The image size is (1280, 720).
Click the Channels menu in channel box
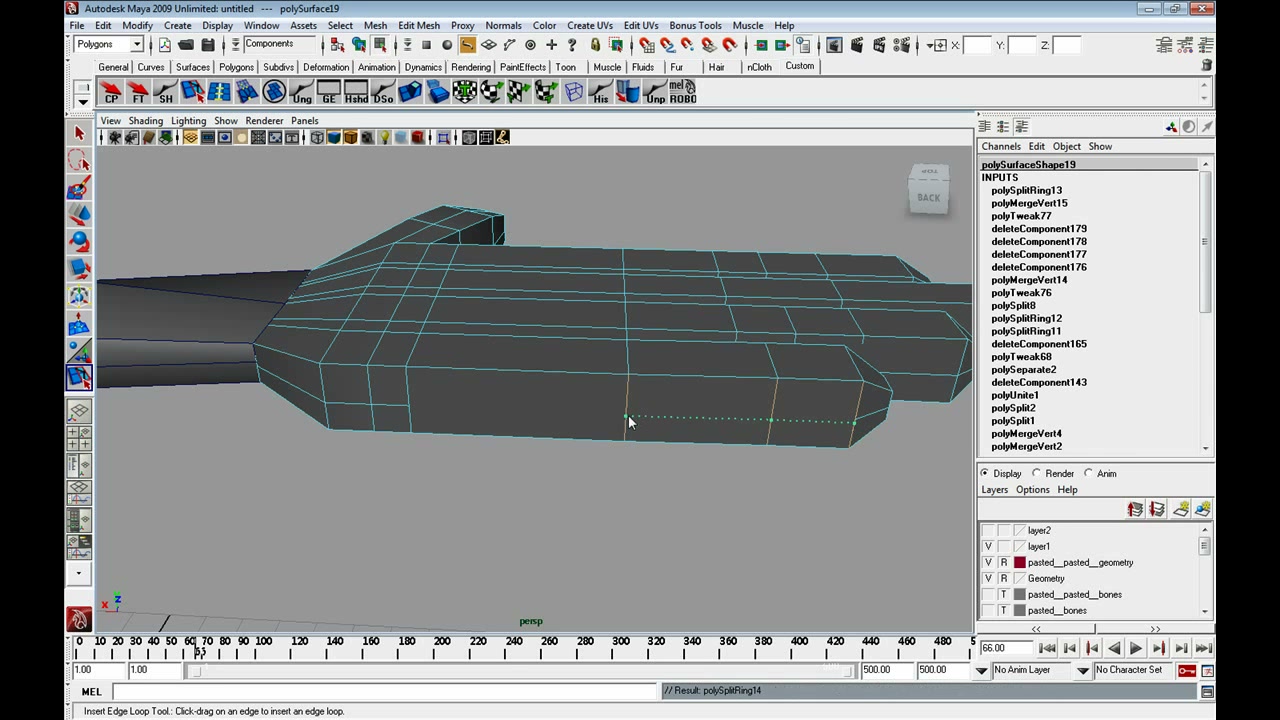[1000, 146]
